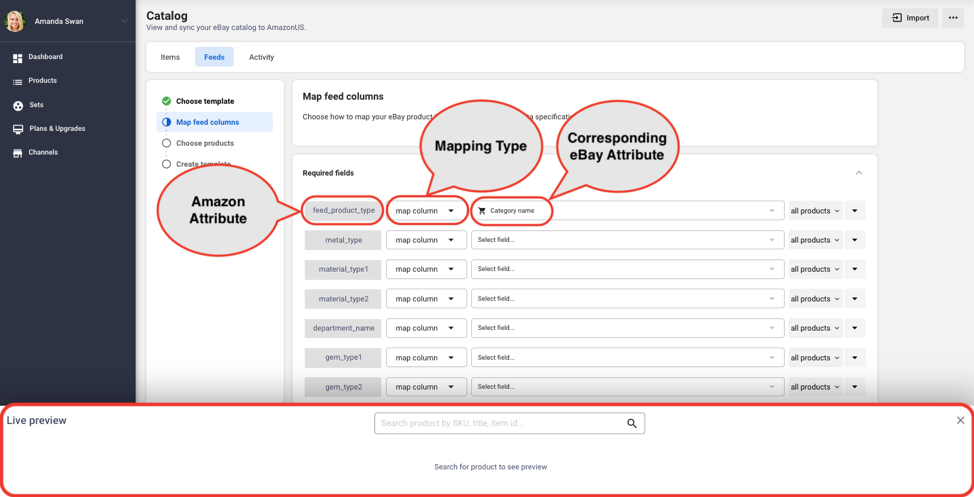Click extra options arrow for gem_type2 row
Viewport: 974px width, 497px height.
(x=855, y=386)
